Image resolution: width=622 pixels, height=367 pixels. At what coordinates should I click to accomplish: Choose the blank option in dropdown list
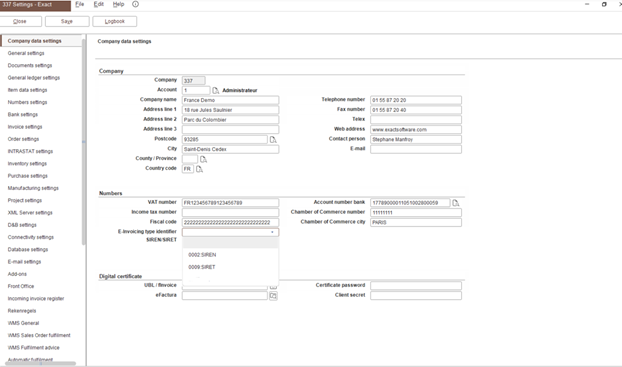tap(230, 243)
